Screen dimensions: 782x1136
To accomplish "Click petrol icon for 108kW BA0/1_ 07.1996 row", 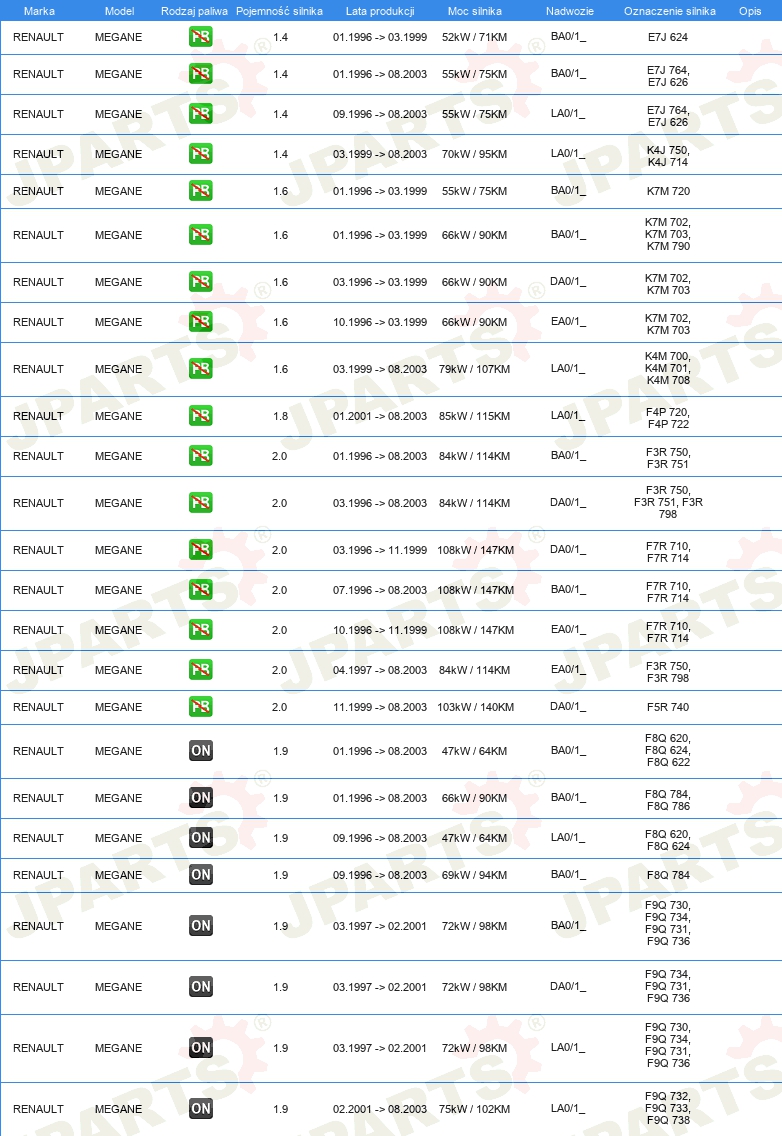I will [201, 590].
